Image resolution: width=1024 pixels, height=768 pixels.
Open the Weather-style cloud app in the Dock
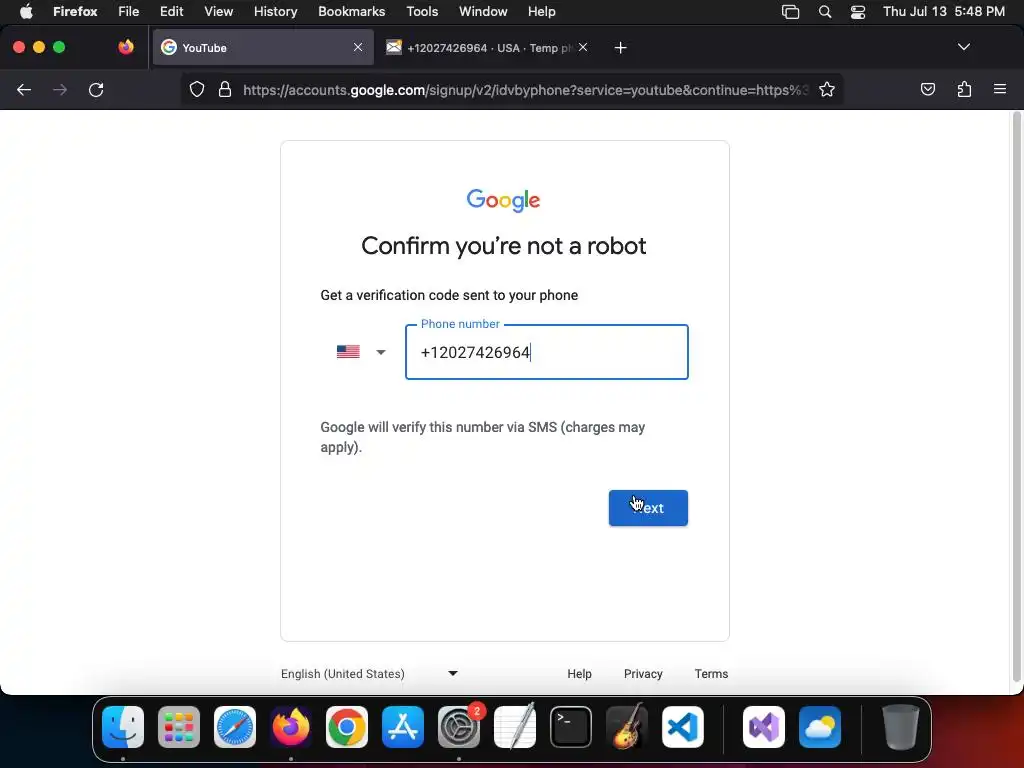pyautogui.click(x=820, y=727)
